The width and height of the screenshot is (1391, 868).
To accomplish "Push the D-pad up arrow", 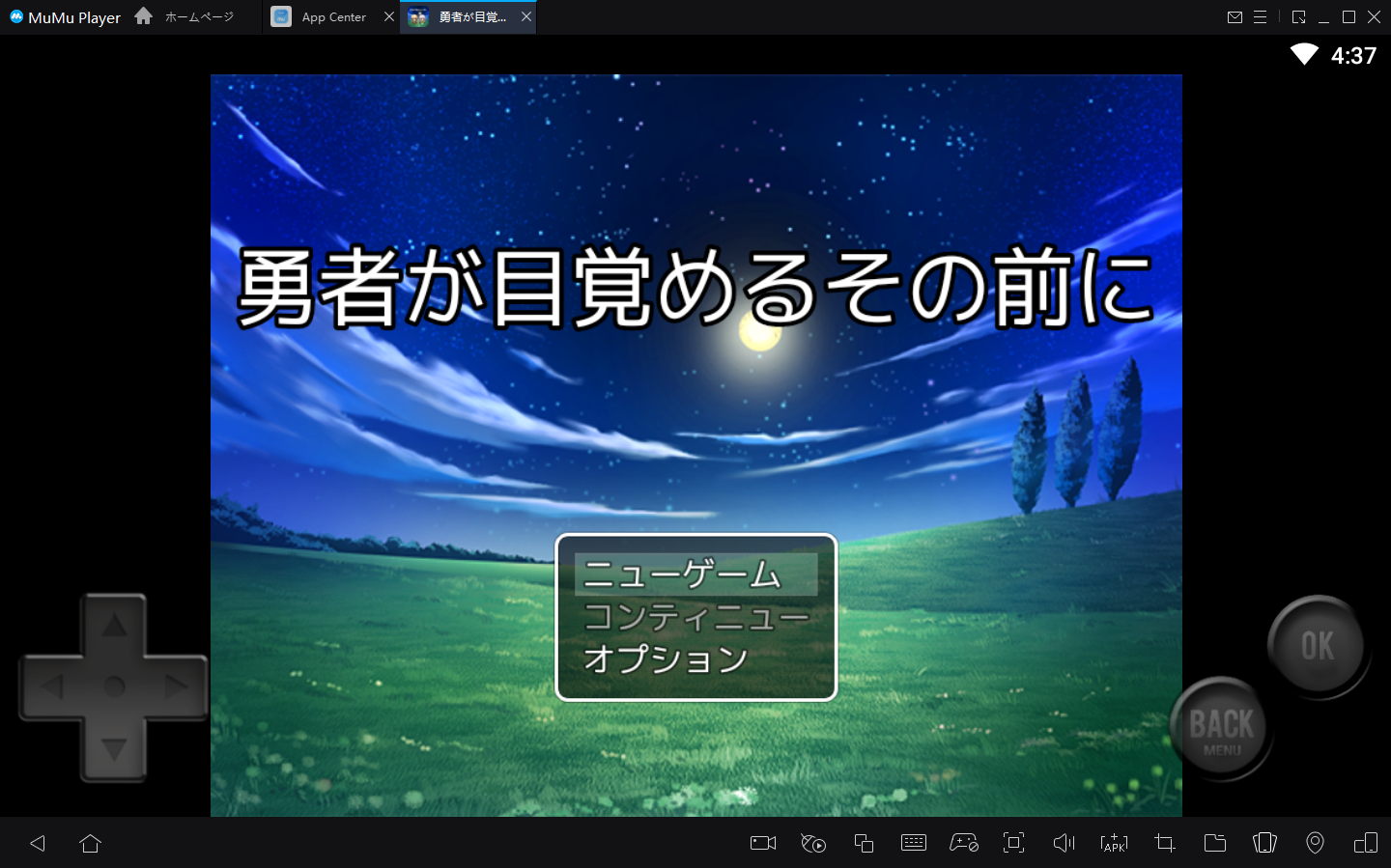I will [114, 626].
